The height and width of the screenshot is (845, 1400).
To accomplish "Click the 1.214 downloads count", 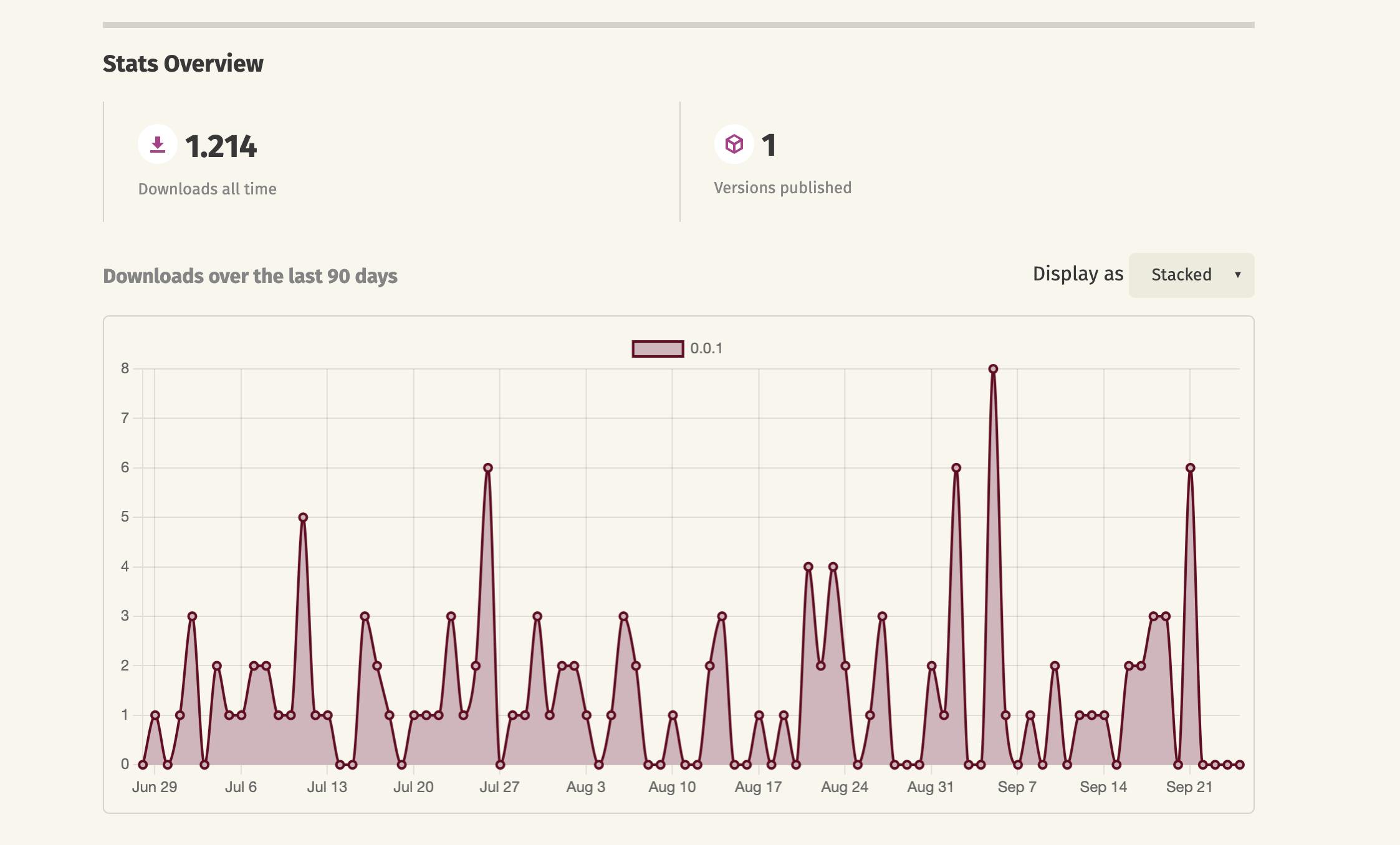I will (221, 146).
